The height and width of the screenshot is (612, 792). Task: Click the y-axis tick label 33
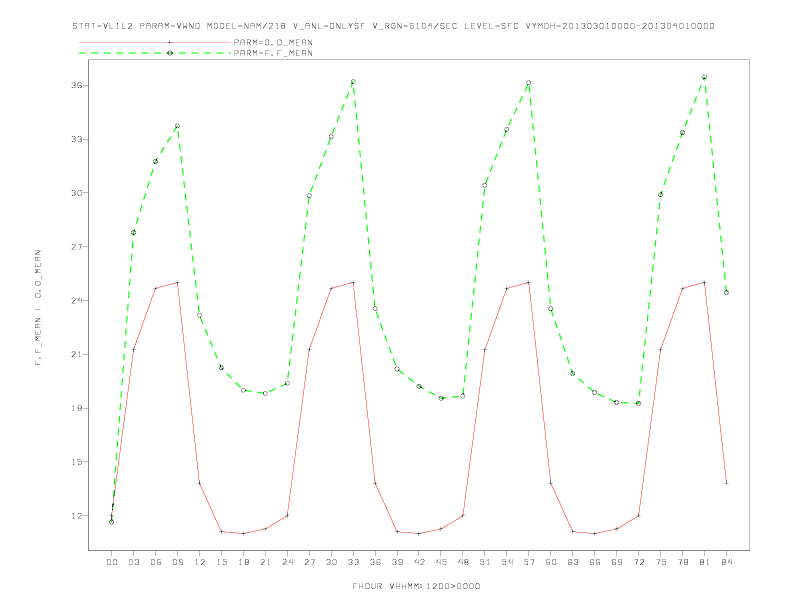click(x=76, y=139)
